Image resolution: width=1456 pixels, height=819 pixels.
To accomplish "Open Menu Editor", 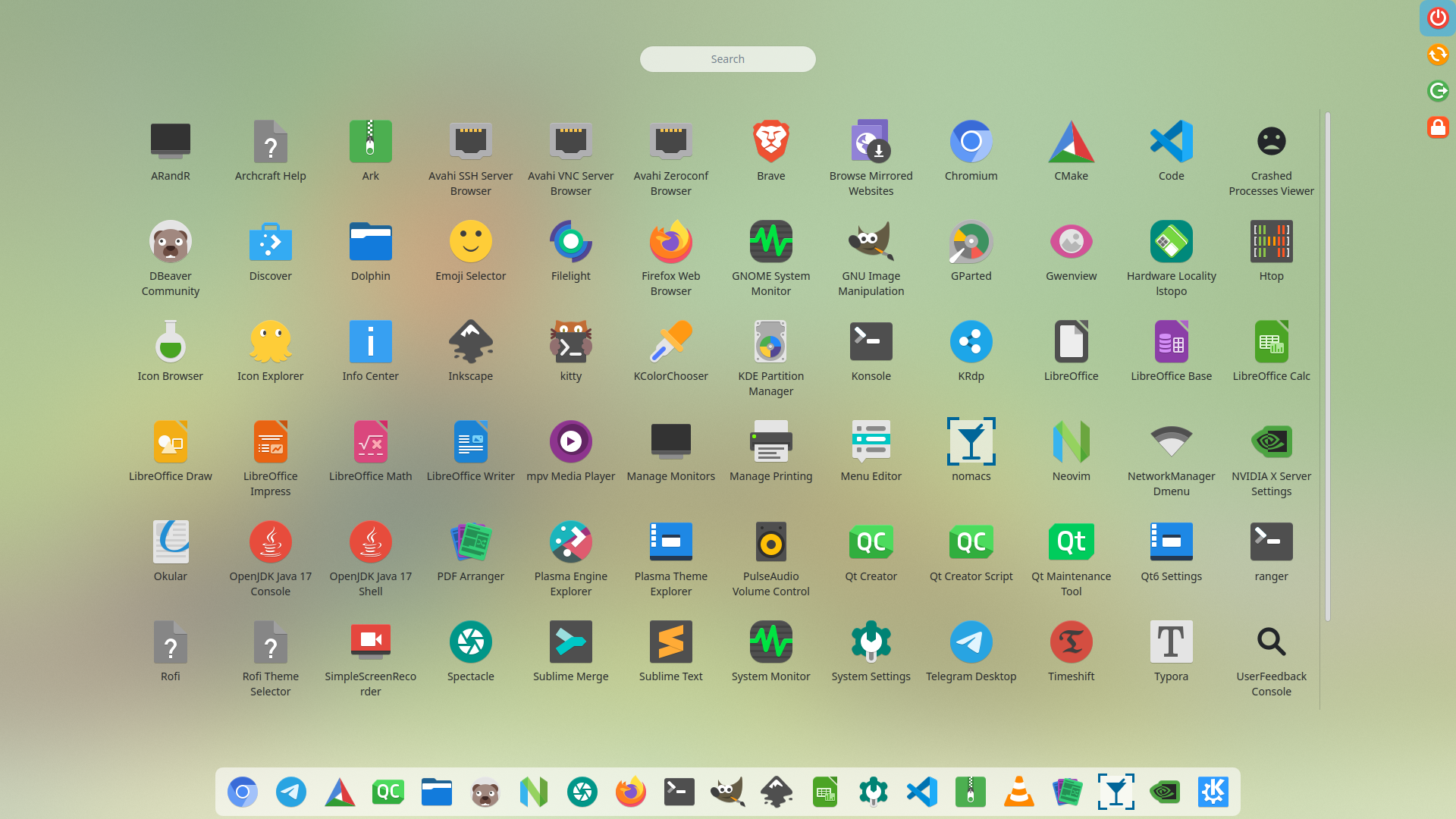I will (x=871, y=452).
